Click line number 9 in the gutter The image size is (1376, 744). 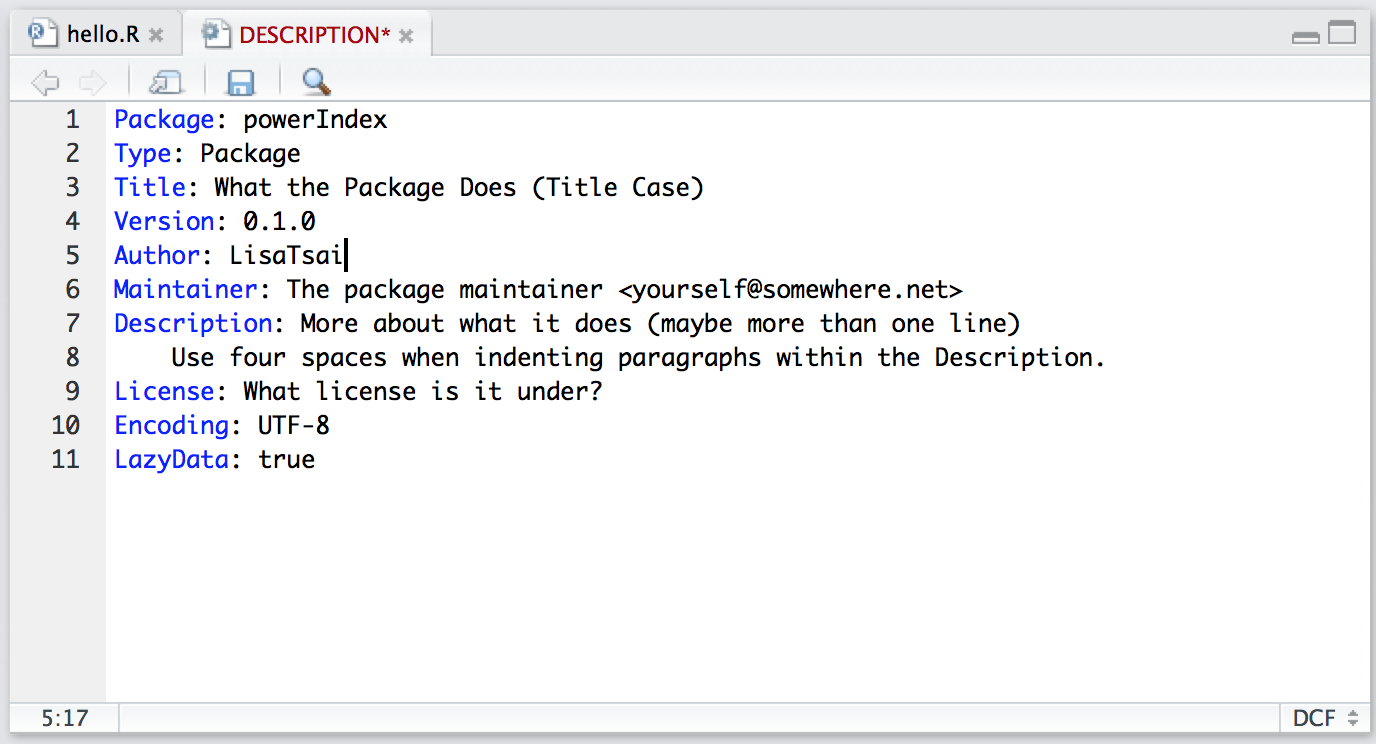tap(72, 391)
